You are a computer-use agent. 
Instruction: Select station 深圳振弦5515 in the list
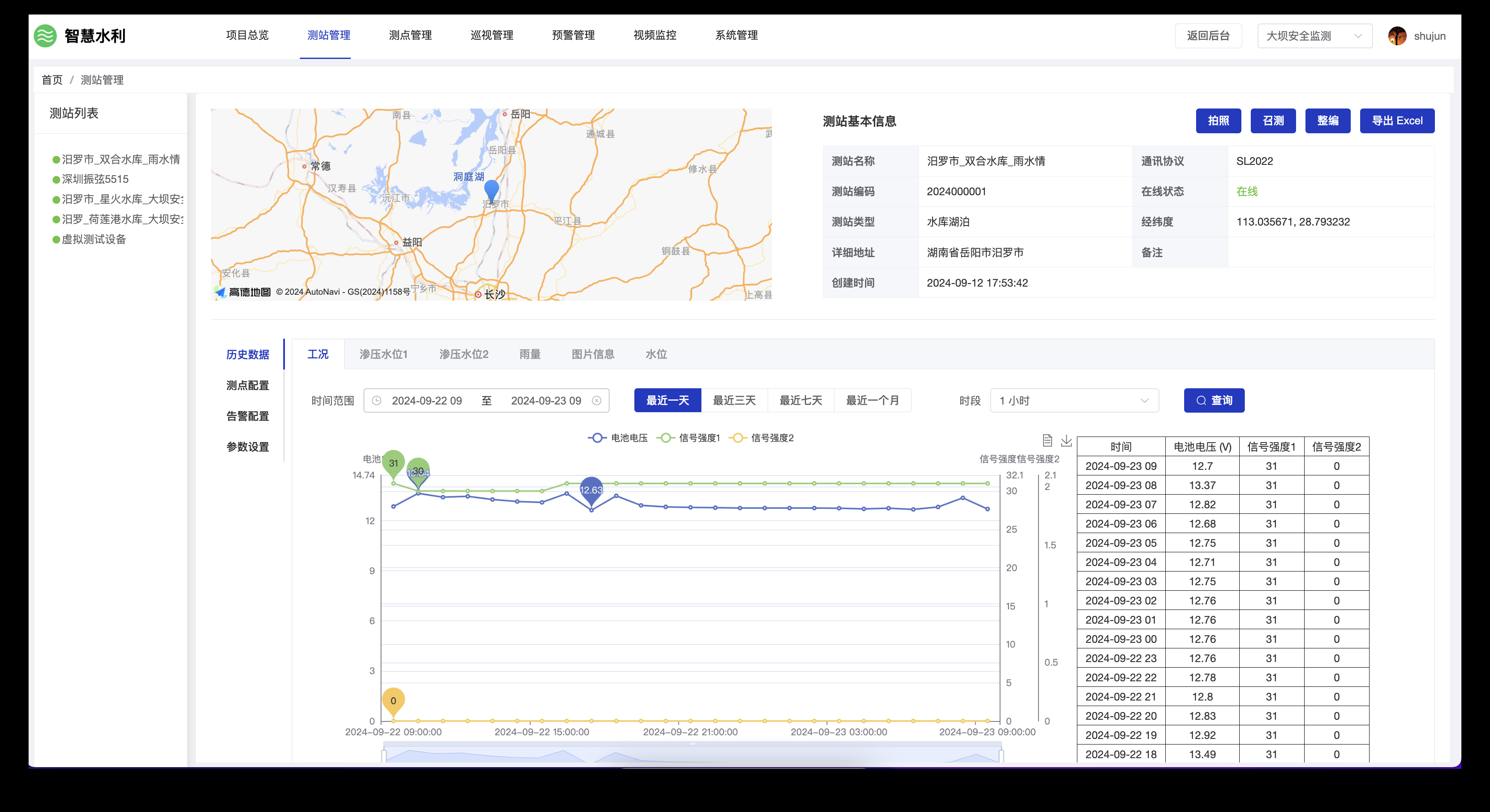click(x=95, y=179)
